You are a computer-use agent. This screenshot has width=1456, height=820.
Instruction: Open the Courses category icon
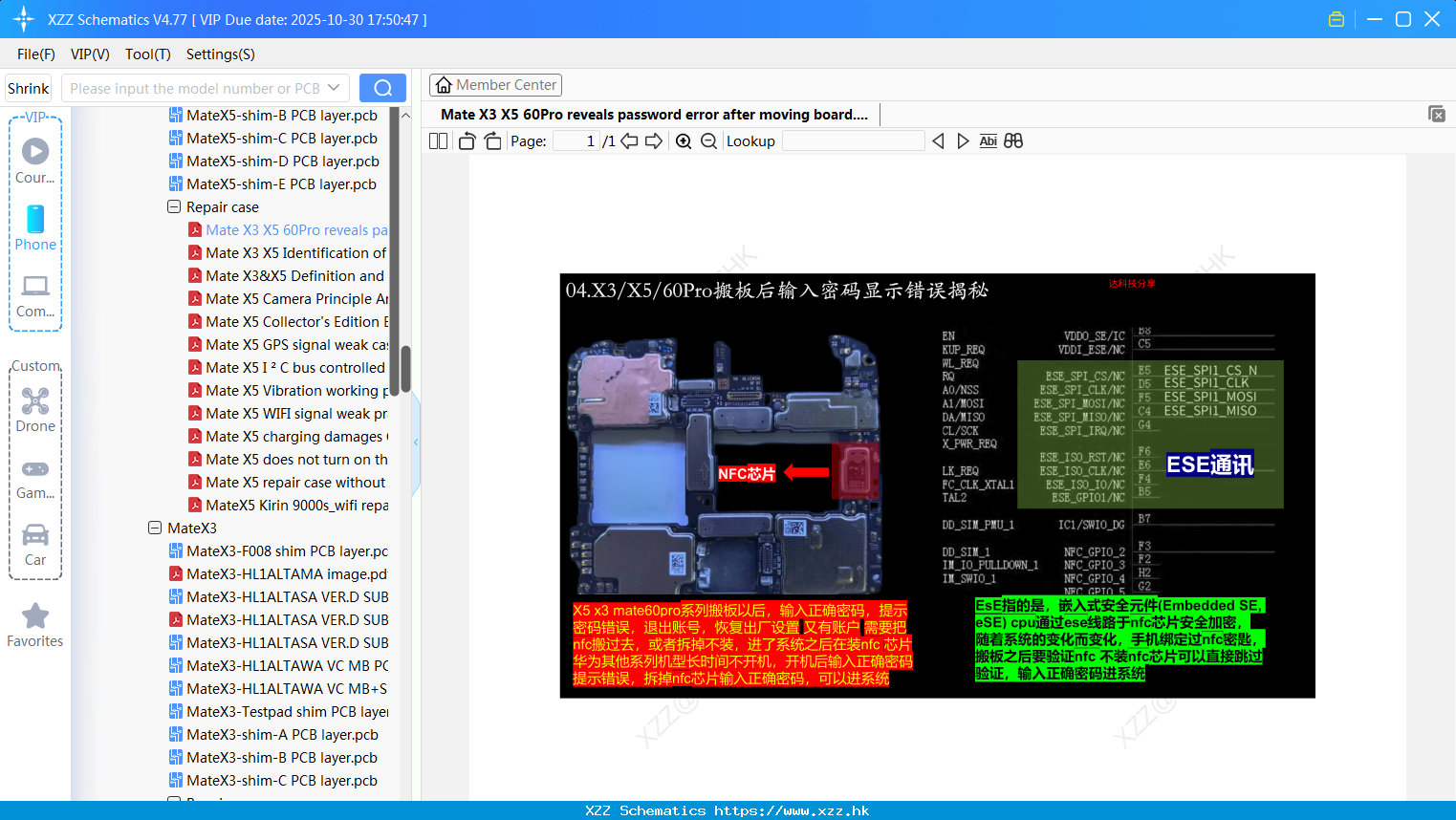coord(35,161)
